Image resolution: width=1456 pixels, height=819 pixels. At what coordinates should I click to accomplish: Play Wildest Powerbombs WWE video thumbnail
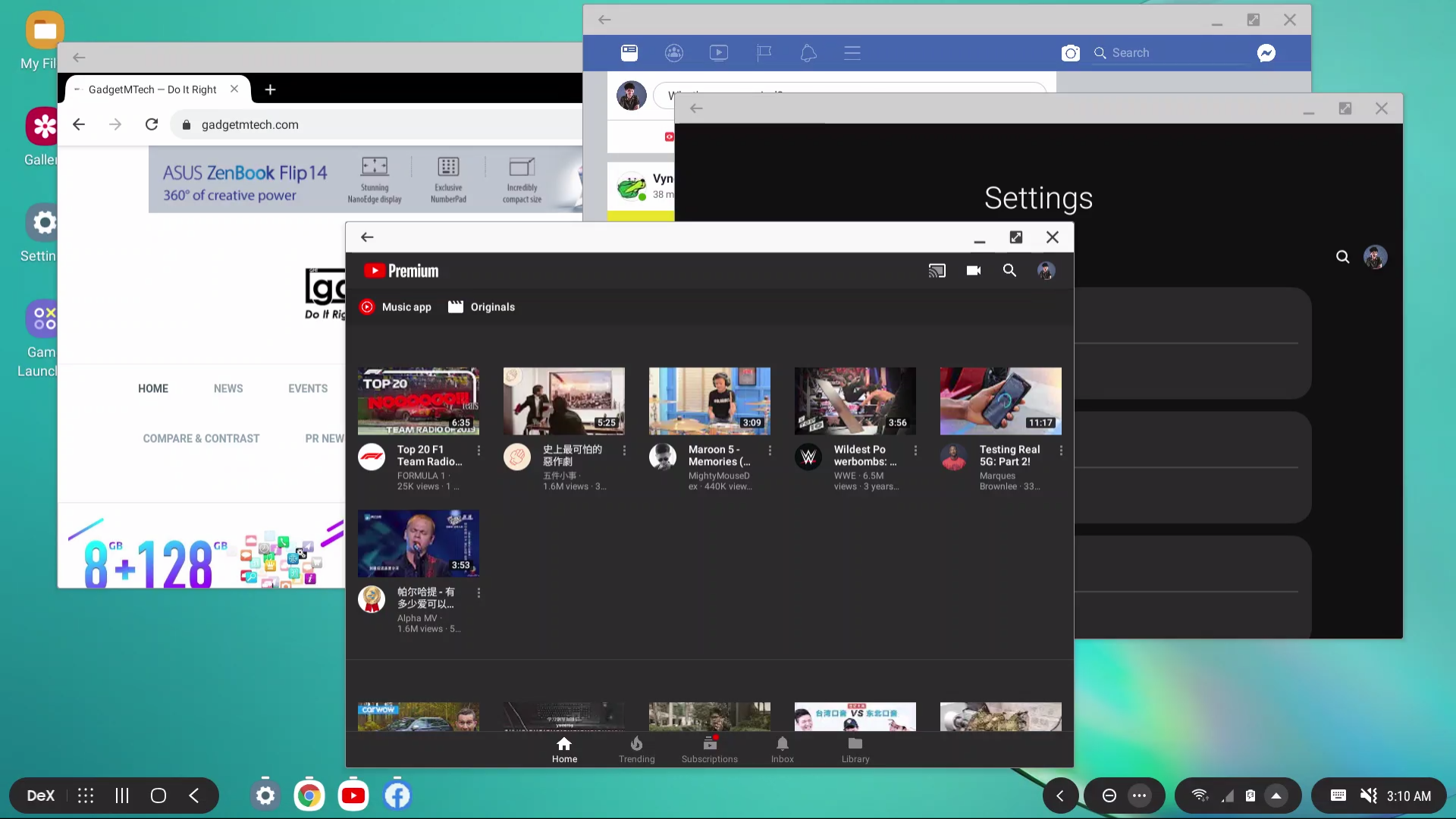tap(855, 401)
